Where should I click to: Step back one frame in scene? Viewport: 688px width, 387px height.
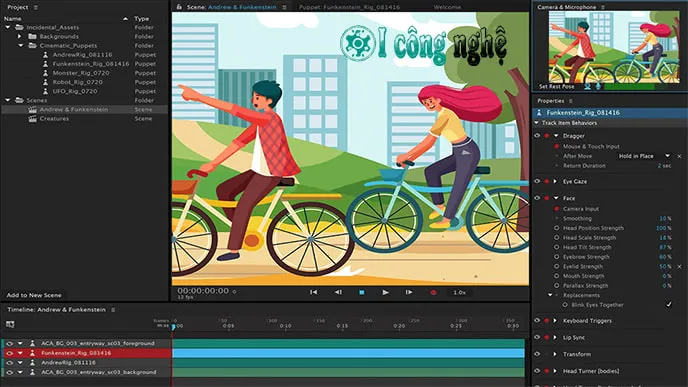[338, 292]
